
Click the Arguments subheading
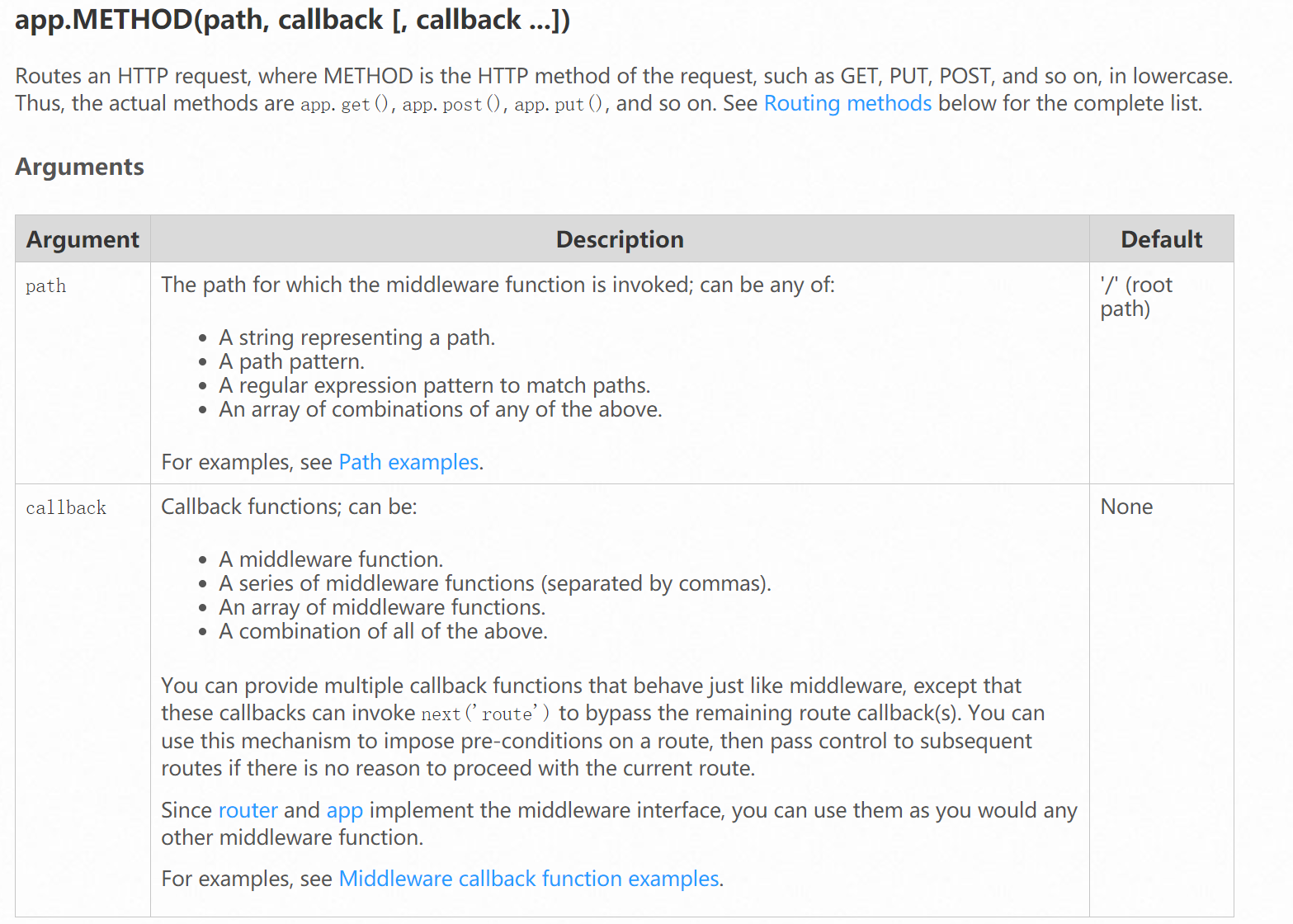coord(80,167)
